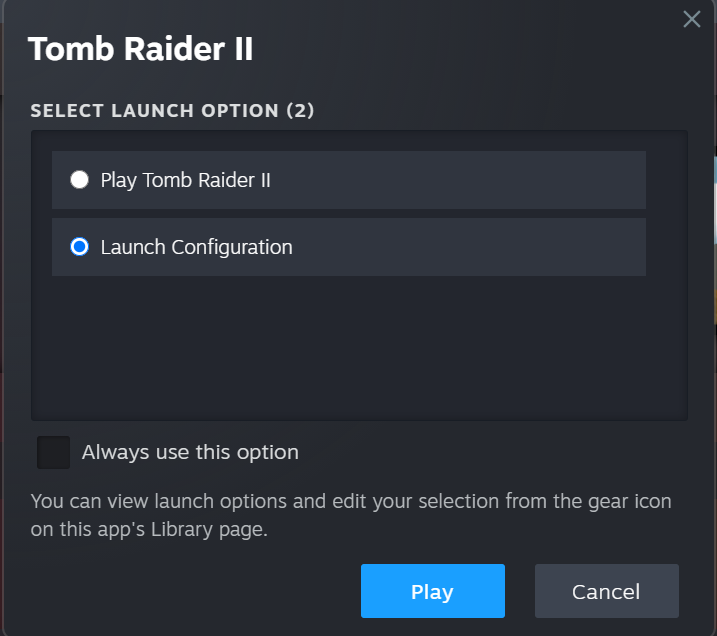Click the 'Launch Configuration' label text
717x636 pixels.
tap(197, 247)
